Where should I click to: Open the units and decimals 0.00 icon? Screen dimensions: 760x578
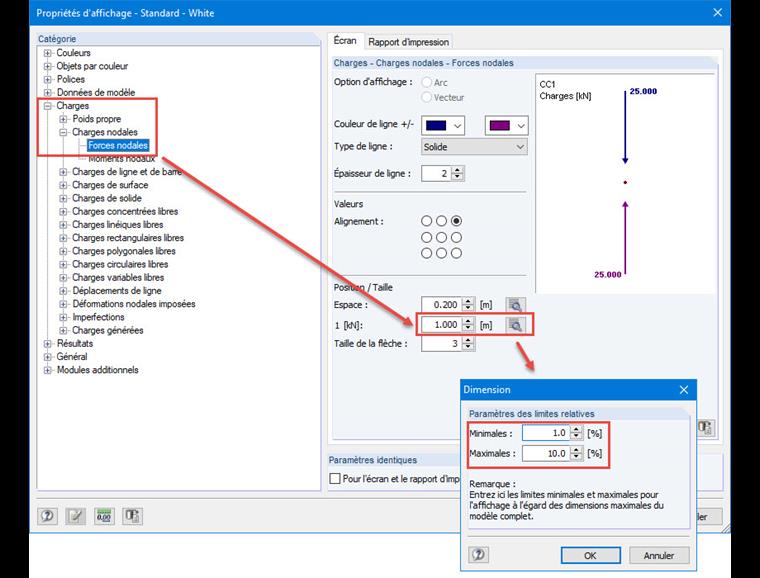[x=104, y=516]
